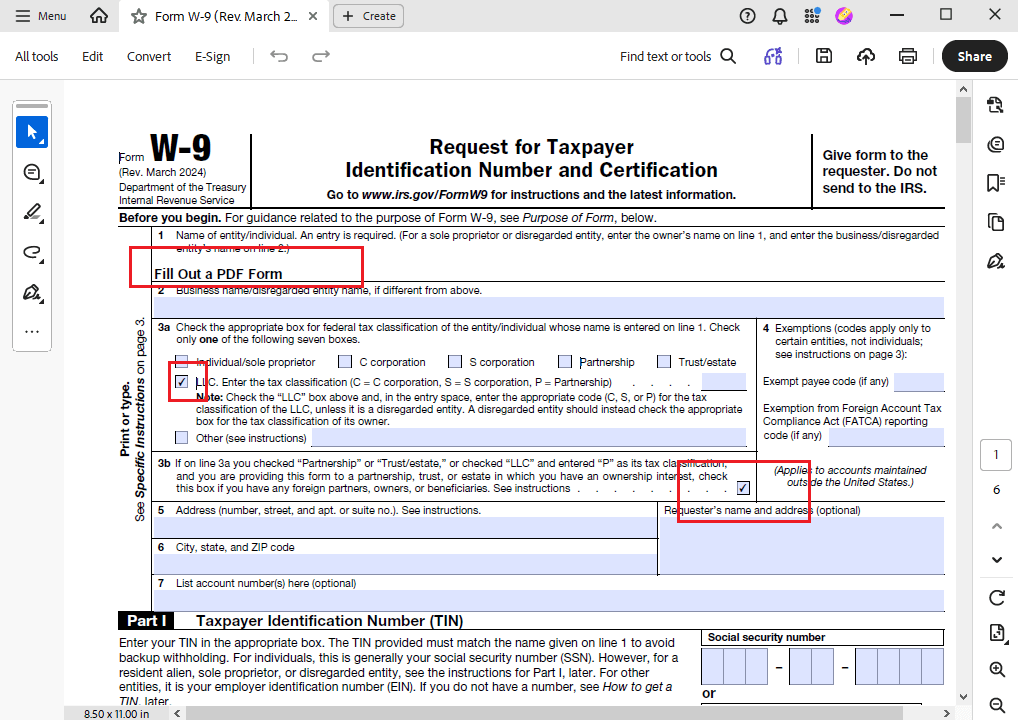Check the Partnership box
Image resolution: width=1018 pixels, height=720 pixels.
(565, 362)
